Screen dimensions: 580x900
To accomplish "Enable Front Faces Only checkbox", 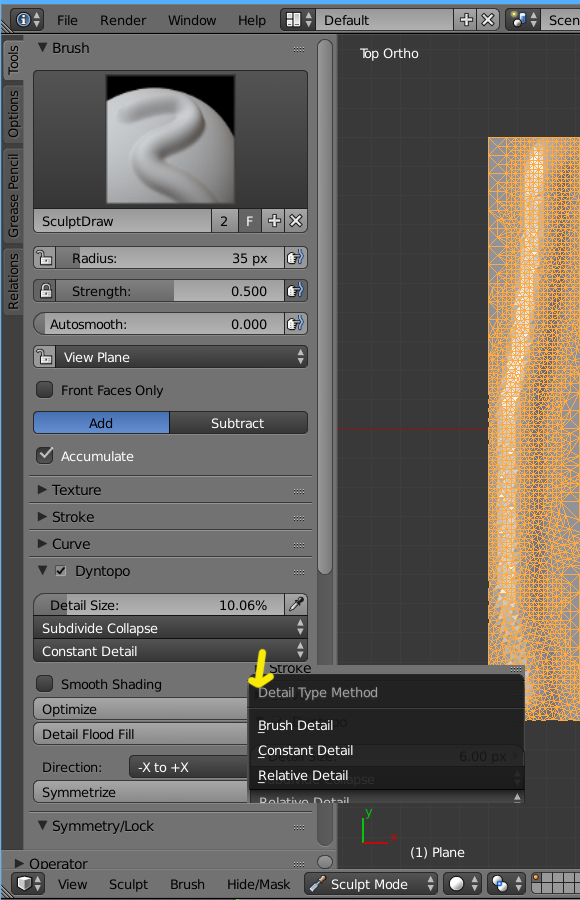I will point(45,390).
